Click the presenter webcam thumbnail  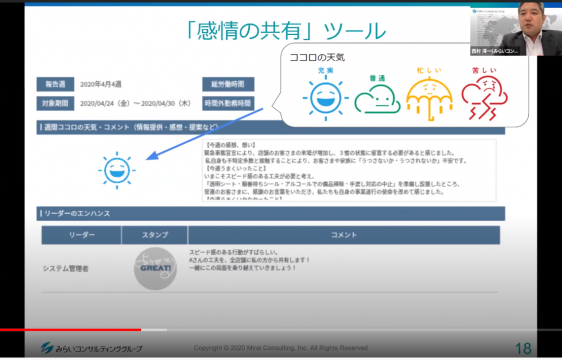pyautogui.click(x=516, y=29)
